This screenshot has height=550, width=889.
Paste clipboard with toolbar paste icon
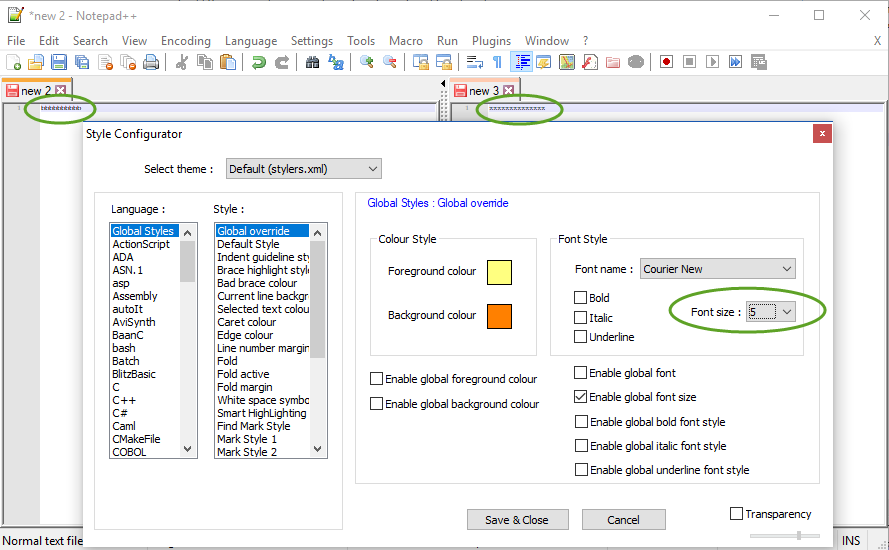pyautogui.click(x=228, y=62)
